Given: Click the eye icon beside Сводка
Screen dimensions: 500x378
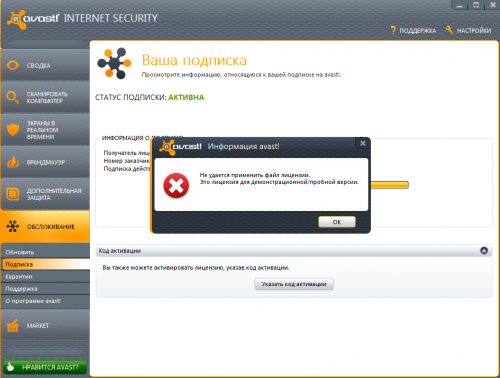Looking at the screenshot, I should pyautogui.click(x=13, y=65).
